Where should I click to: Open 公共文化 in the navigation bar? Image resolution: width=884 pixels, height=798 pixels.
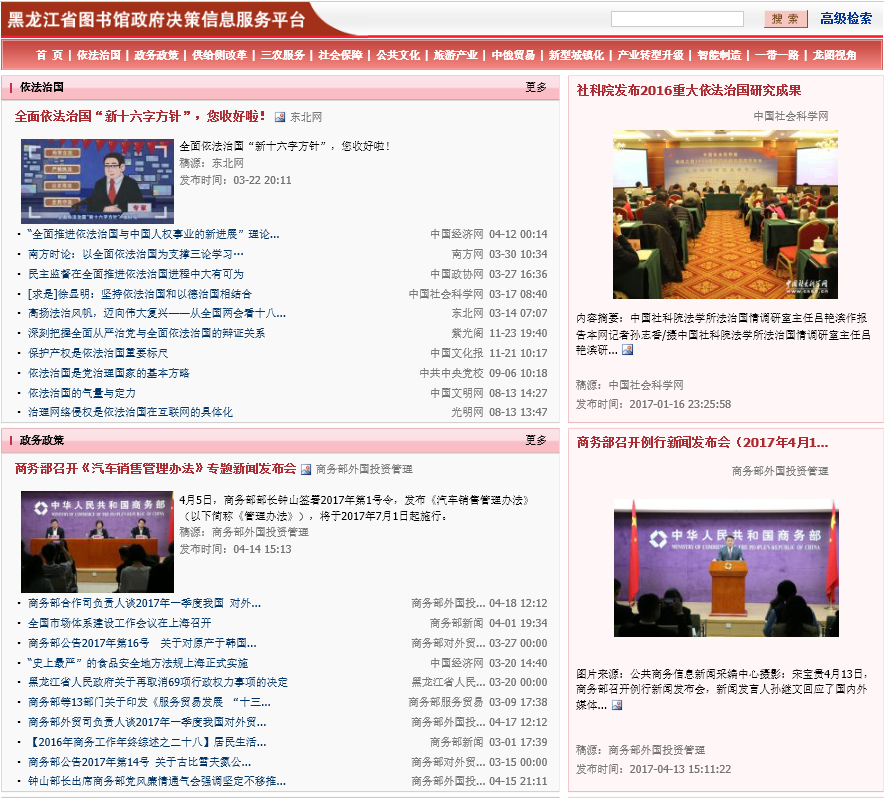click(x=398, y=55)
